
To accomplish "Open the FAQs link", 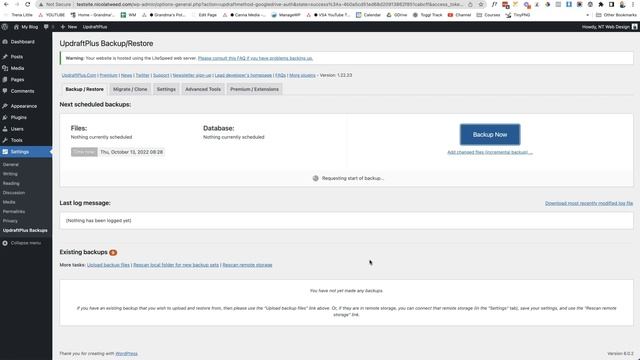I will pyautogui.click(x=280, y=76).
